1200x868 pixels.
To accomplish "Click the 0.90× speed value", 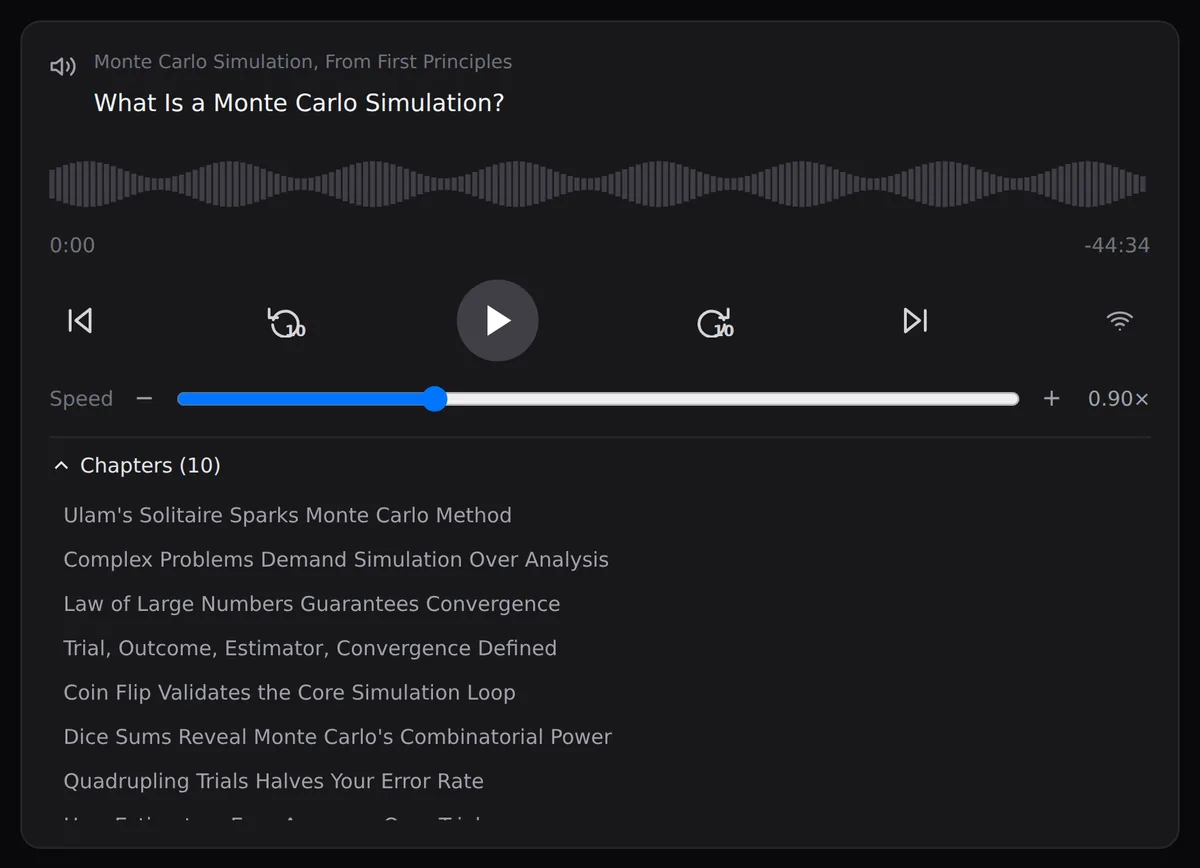I will [1119, 398].
